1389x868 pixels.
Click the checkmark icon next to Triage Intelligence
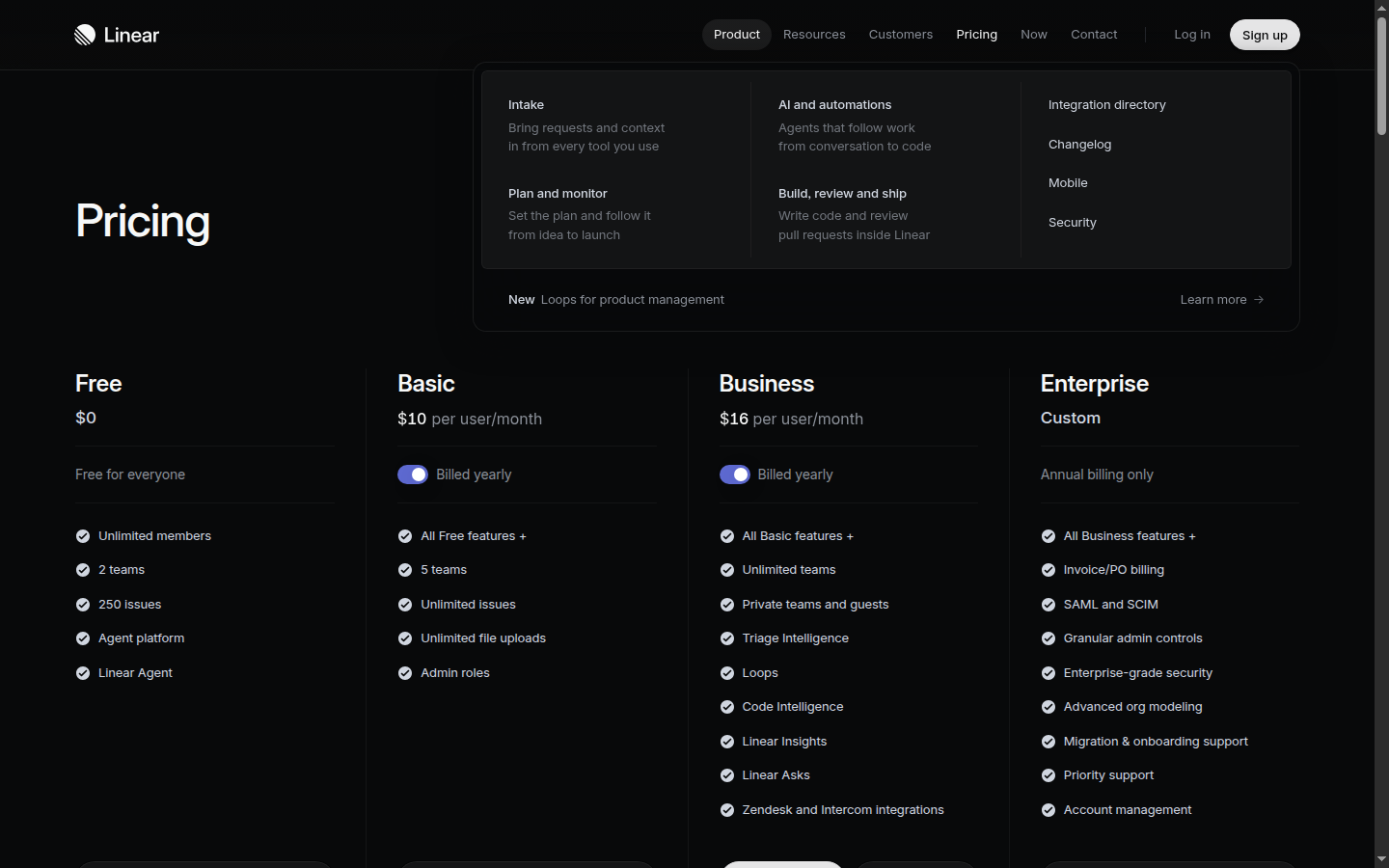point(727,638)
